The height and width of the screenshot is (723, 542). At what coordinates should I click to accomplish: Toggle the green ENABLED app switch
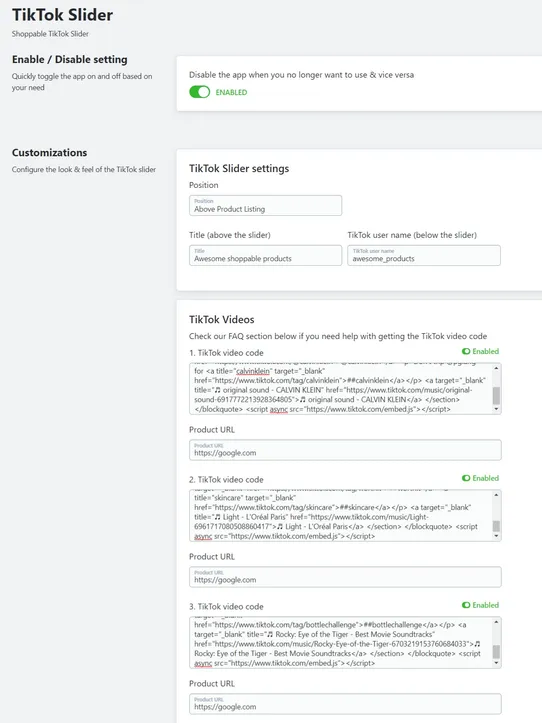coord(199,92)
